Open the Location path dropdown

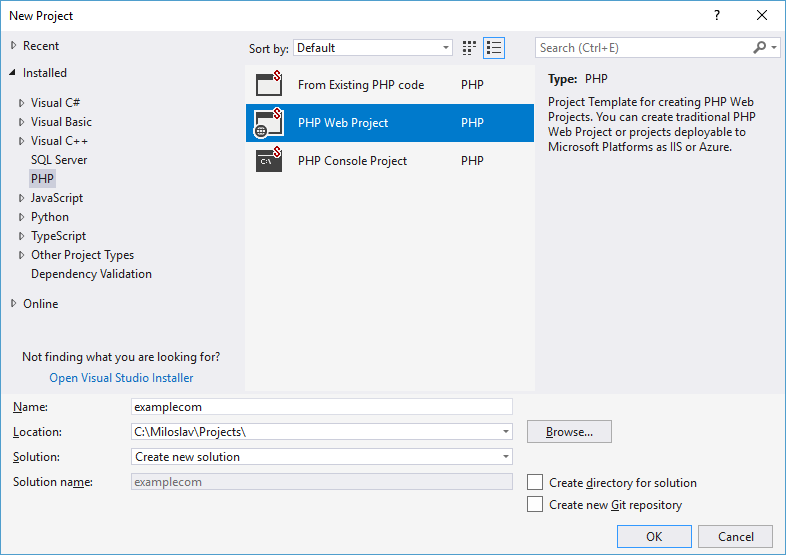click(505, 432)
